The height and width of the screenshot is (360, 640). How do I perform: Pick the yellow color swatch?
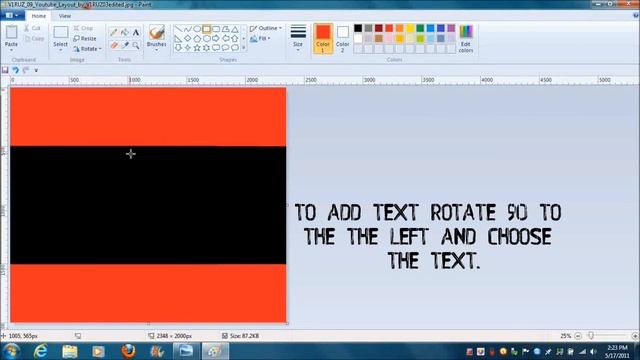click(410, 28)
